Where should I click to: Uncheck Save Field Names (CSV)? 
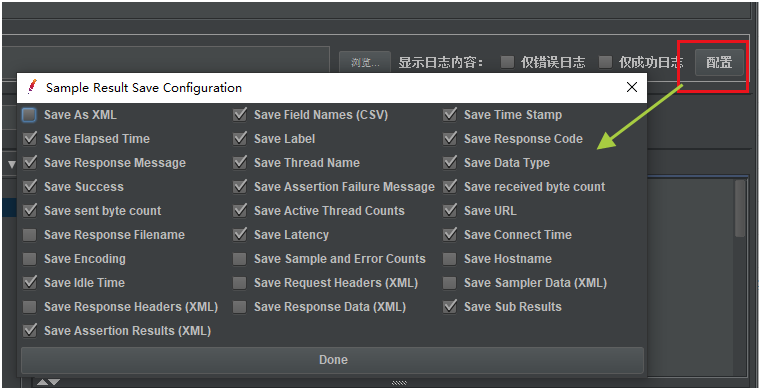240,115
